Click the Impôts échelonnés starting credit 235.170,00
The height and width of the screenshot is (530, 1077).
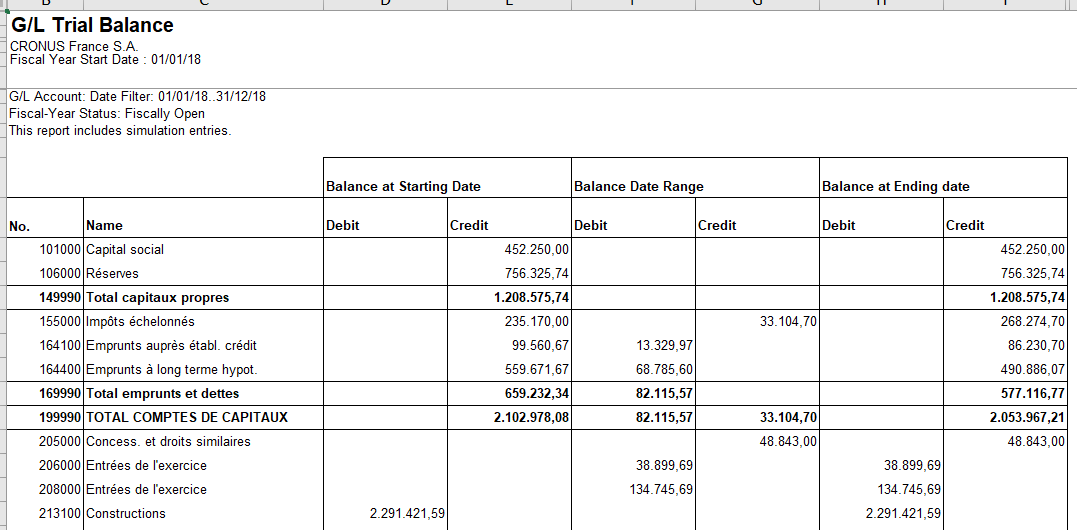[537, 322]
